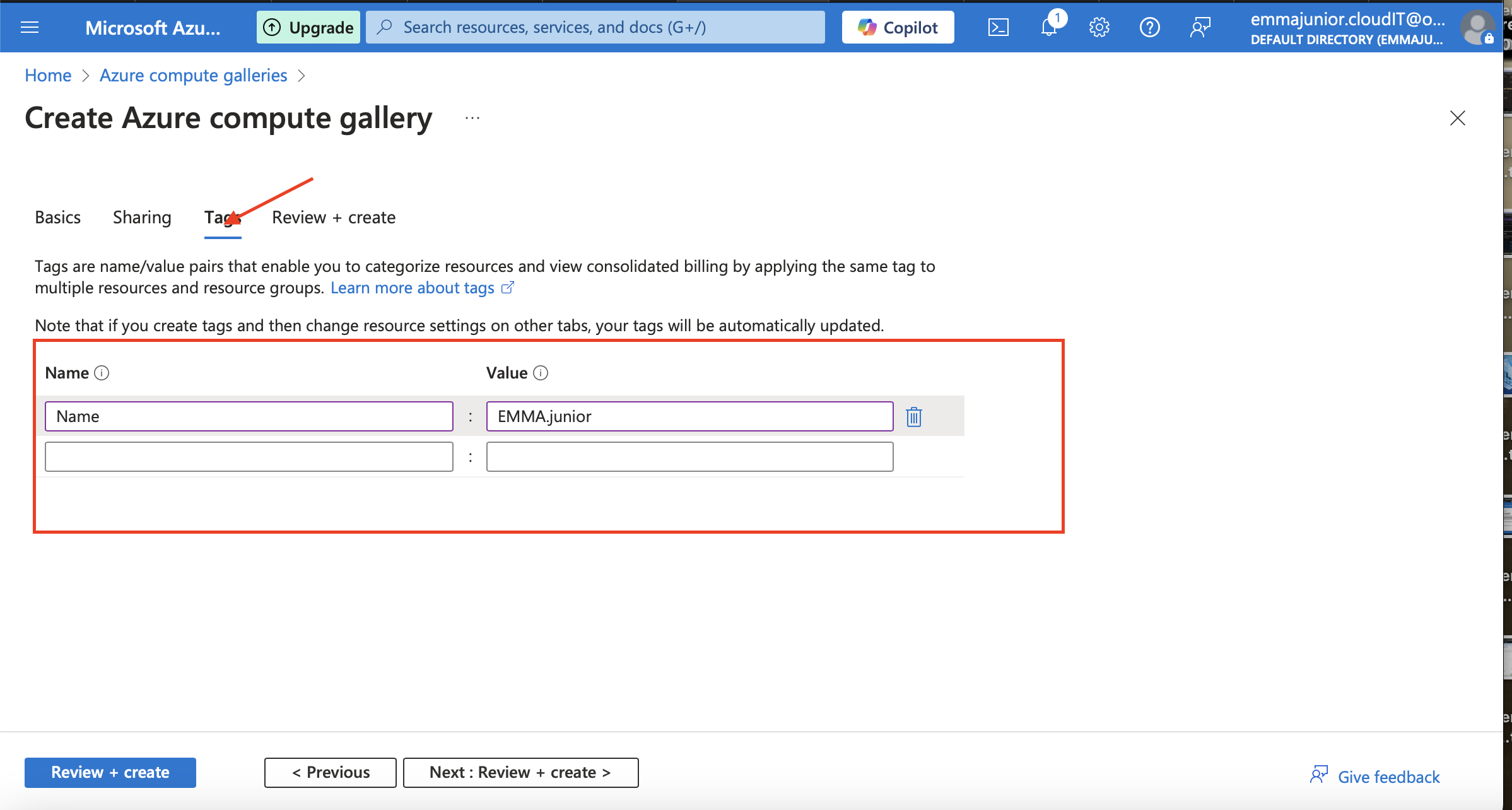Click the empty second tag name field
The image size is (1512, 810).
pyautogui.click(x=249, y=457)
